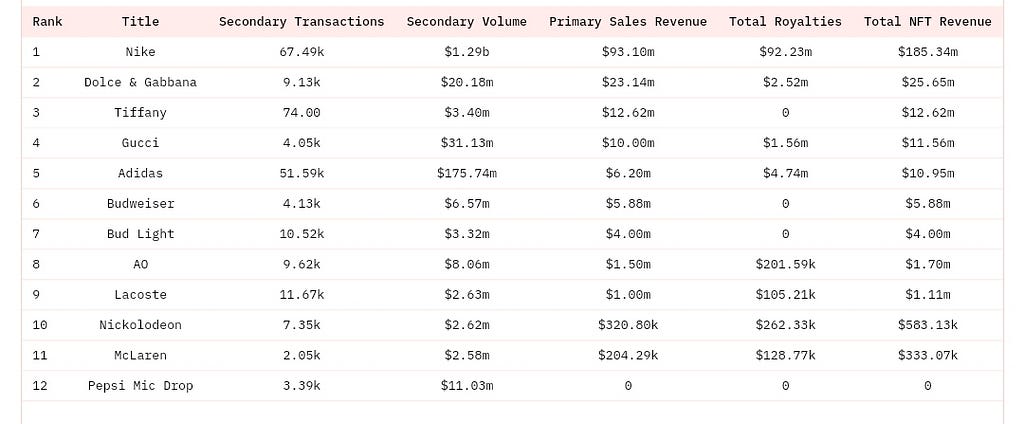The width and height of the screenshot is (1024, 424).
Task: Click the Adidas title
Action: [140, 173]
